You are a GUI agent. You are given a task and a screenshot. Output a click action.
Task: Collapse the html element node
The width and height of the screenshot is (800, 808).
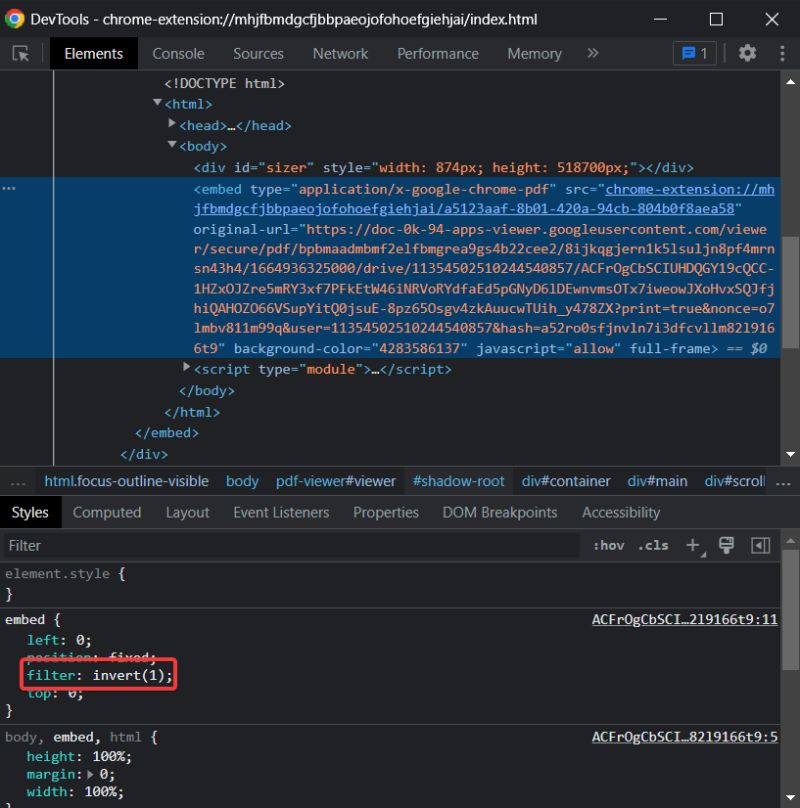pyautogui.click(x=157, y=103)
